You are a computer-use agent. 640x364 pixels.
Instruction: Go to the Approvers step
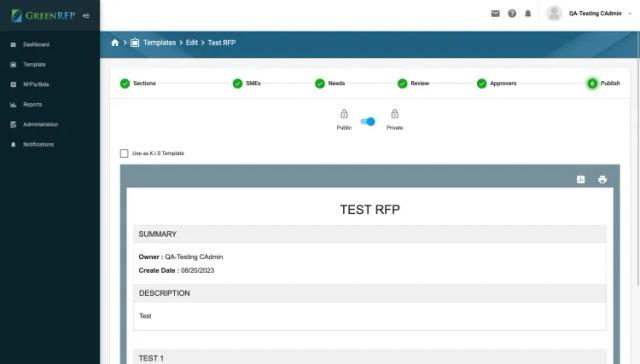(496, 83)
